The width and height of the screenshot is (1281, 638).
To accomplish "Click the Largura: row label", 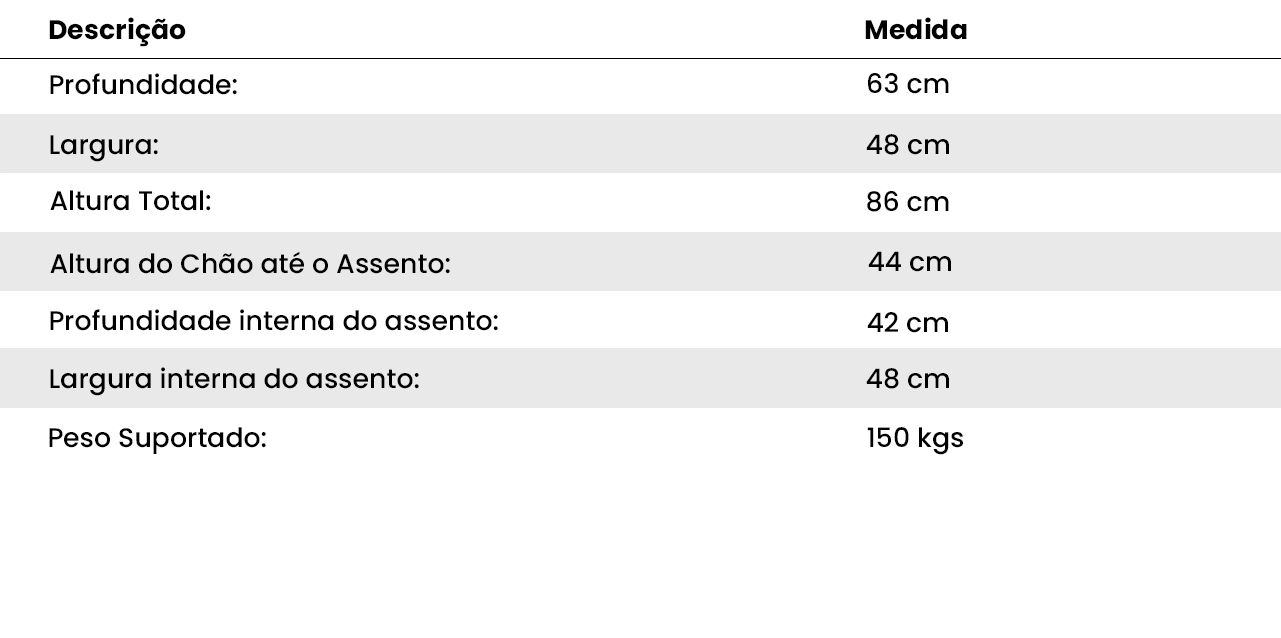I will [x=103, y=145].
